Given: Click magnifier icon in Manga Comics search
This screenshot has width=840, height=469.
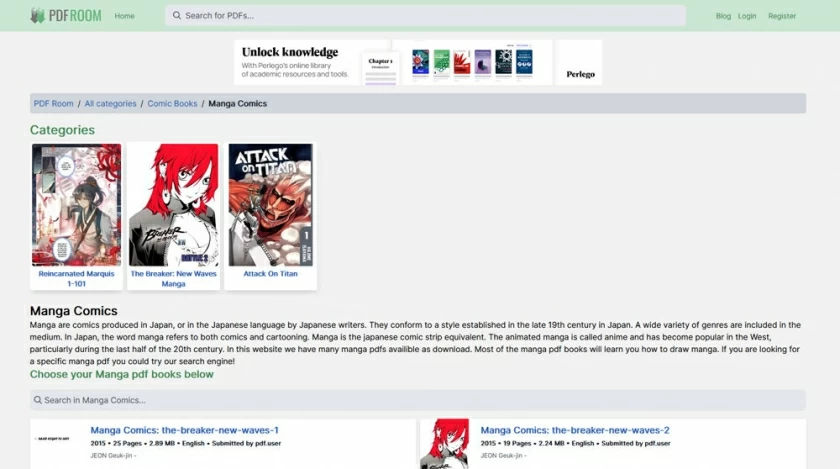Looking at the screenshot, I should point(38,400).
